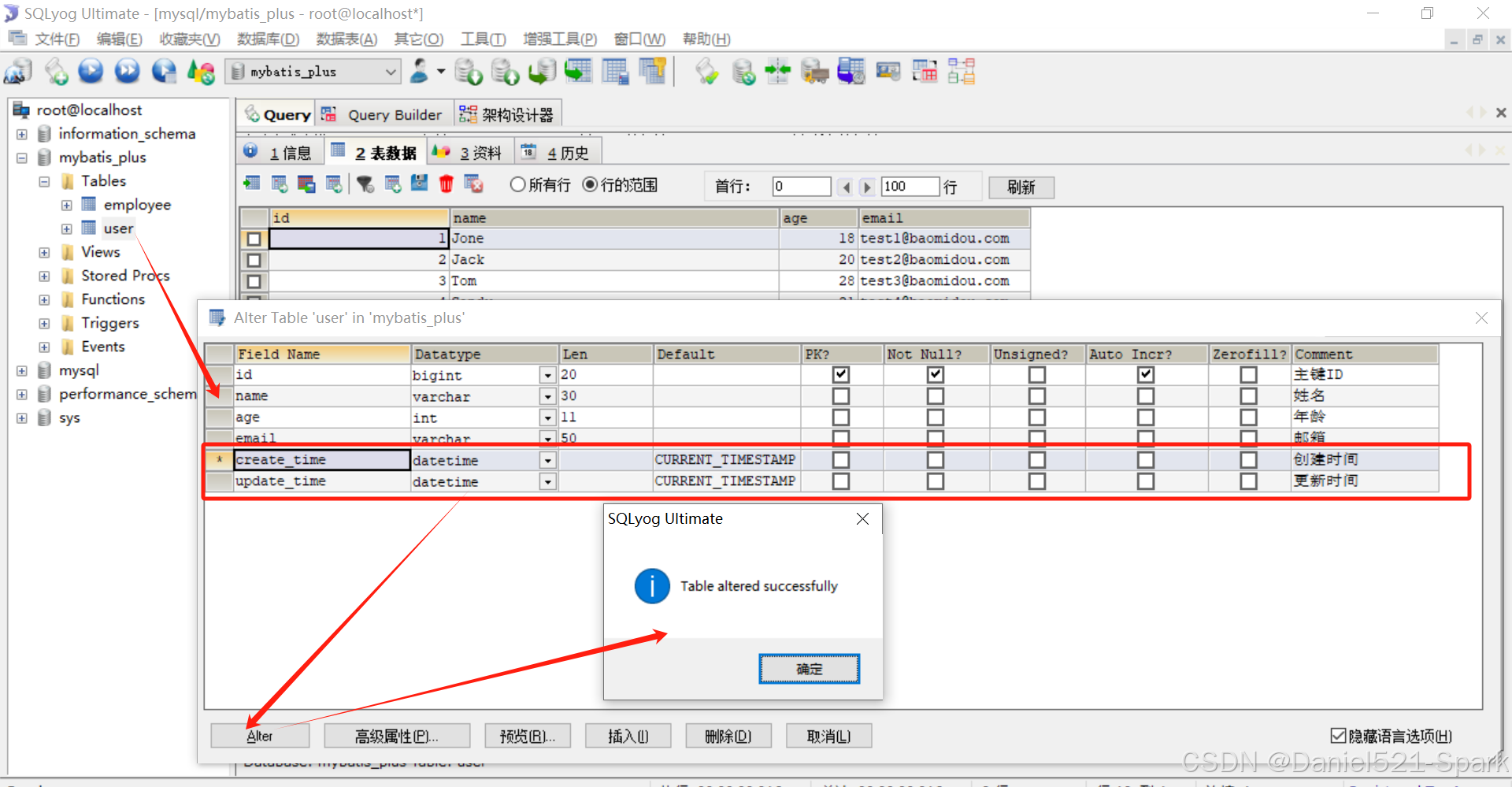Open a new query editor via toolbar icon
Image resolution: width=1512 pixels, height=787 pixels.
[56, 72]
